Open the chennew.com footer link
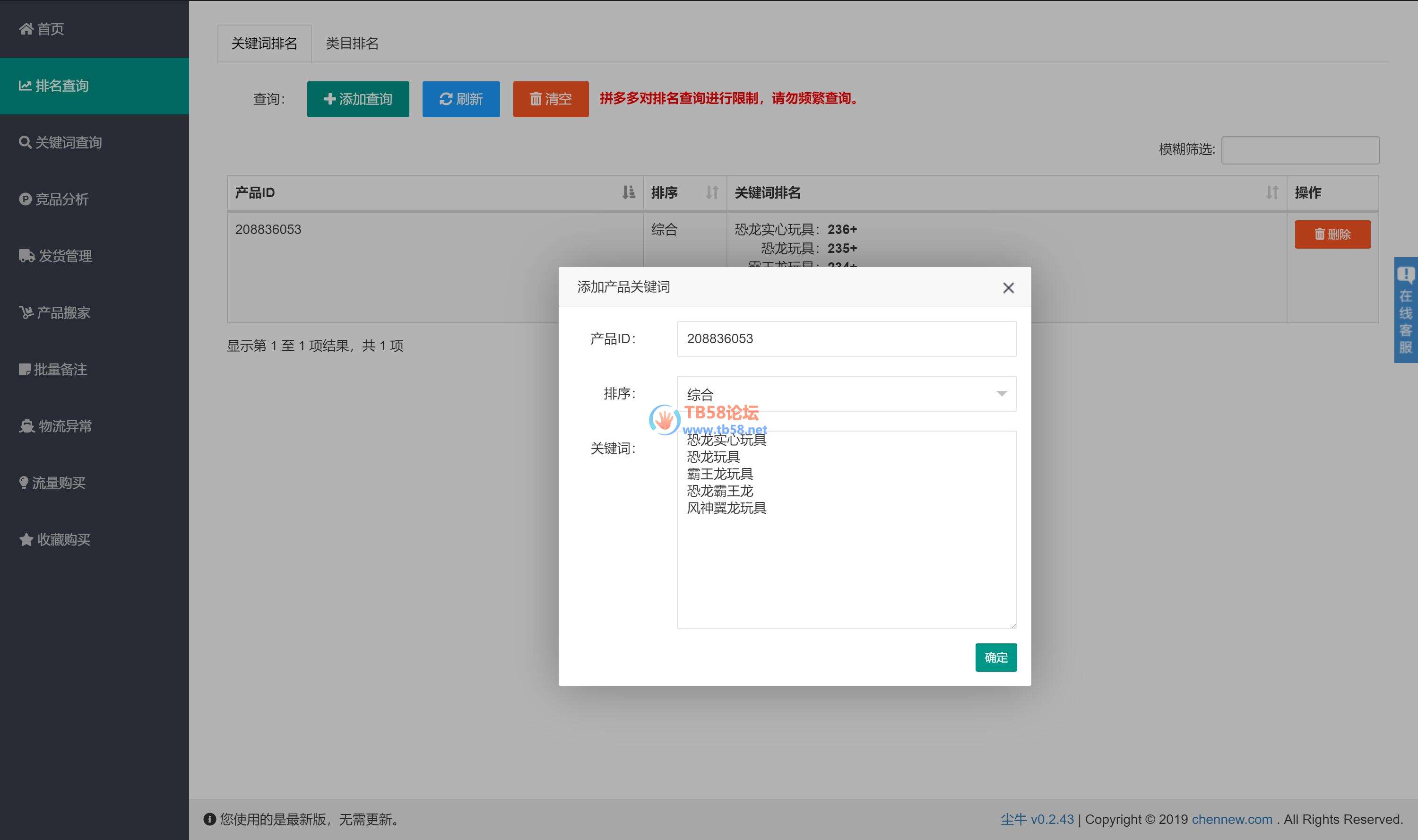The image size is (1418, 840). point(1232,820)
